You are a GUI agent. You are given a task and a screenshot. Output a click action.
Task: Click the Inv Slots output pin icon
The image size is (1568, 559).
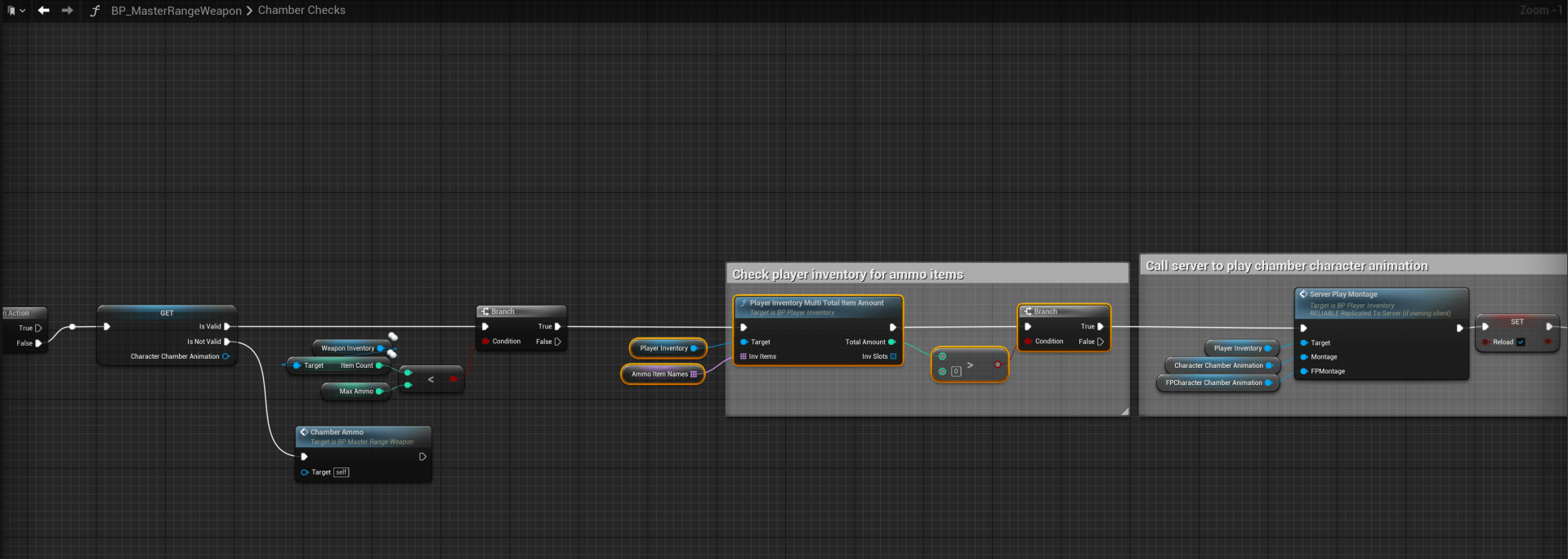coord(893,356)
